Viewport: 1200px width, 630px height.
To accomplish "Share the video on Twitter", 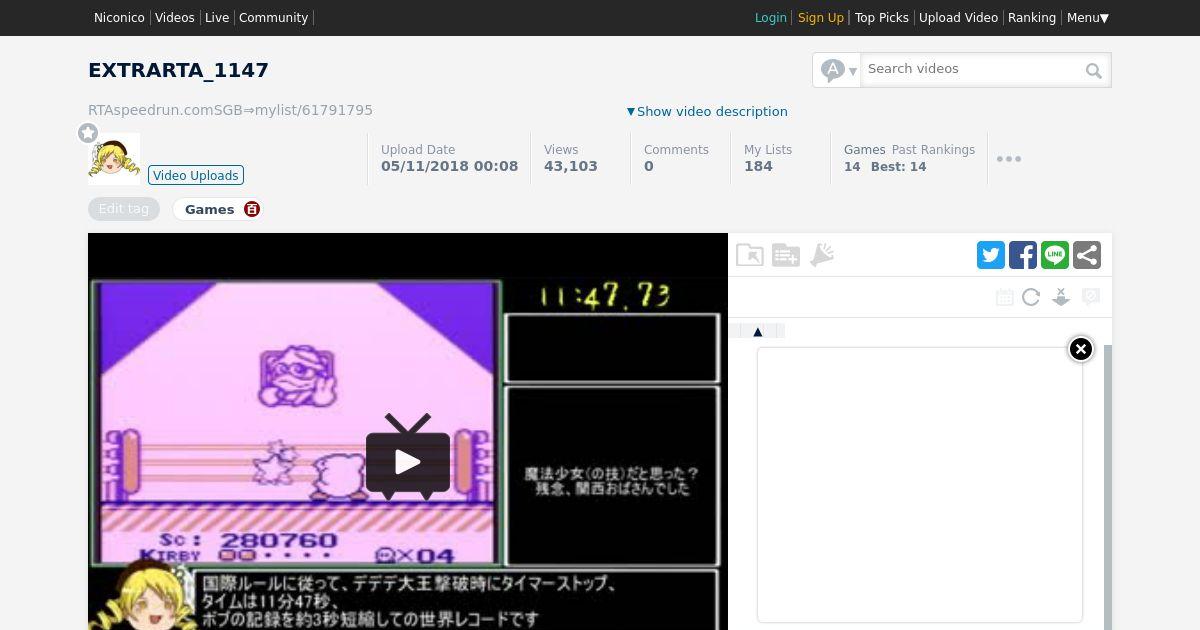I will 991,255.
